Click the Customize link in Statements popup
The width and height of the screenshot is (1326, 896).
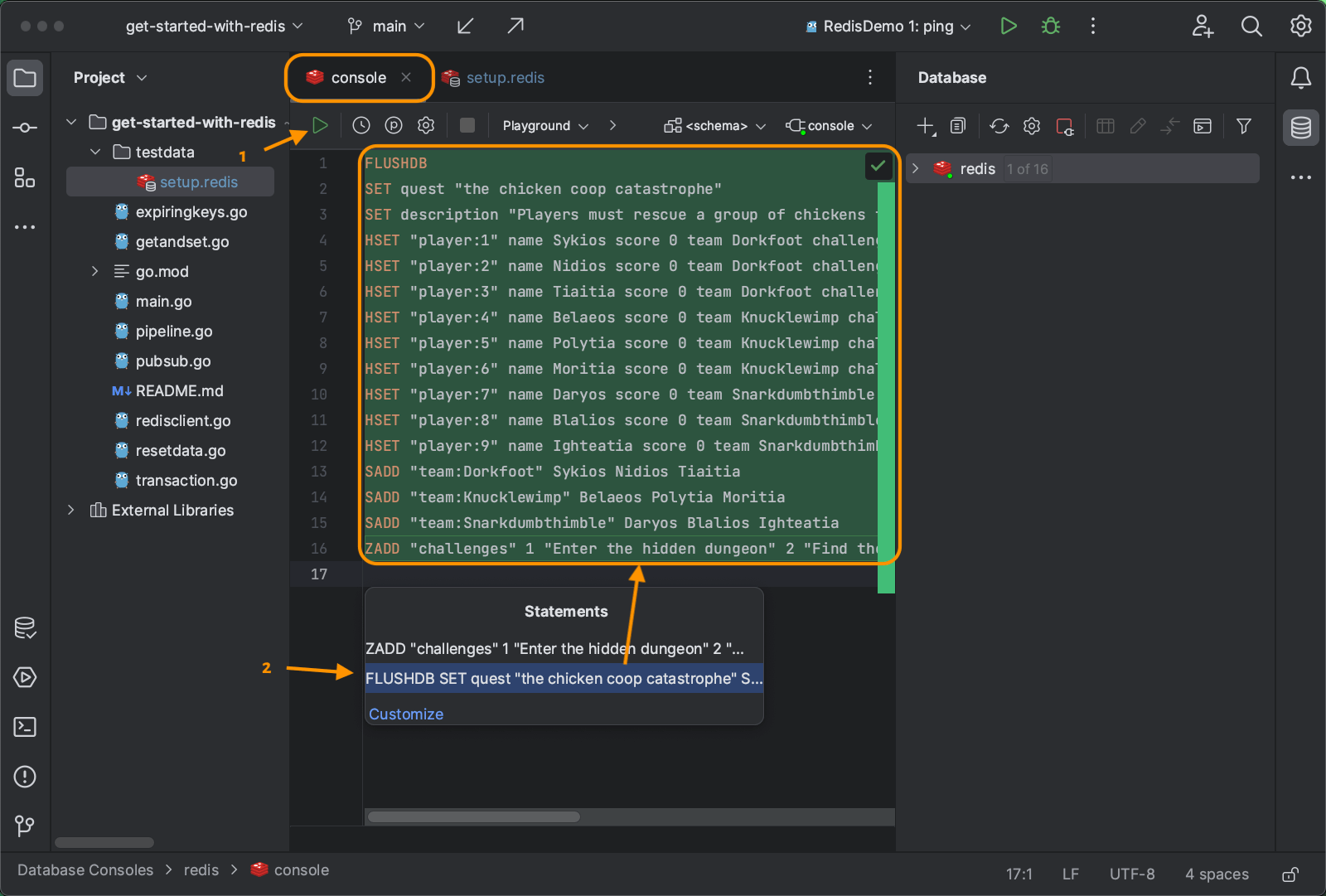(x=406, y=714)
